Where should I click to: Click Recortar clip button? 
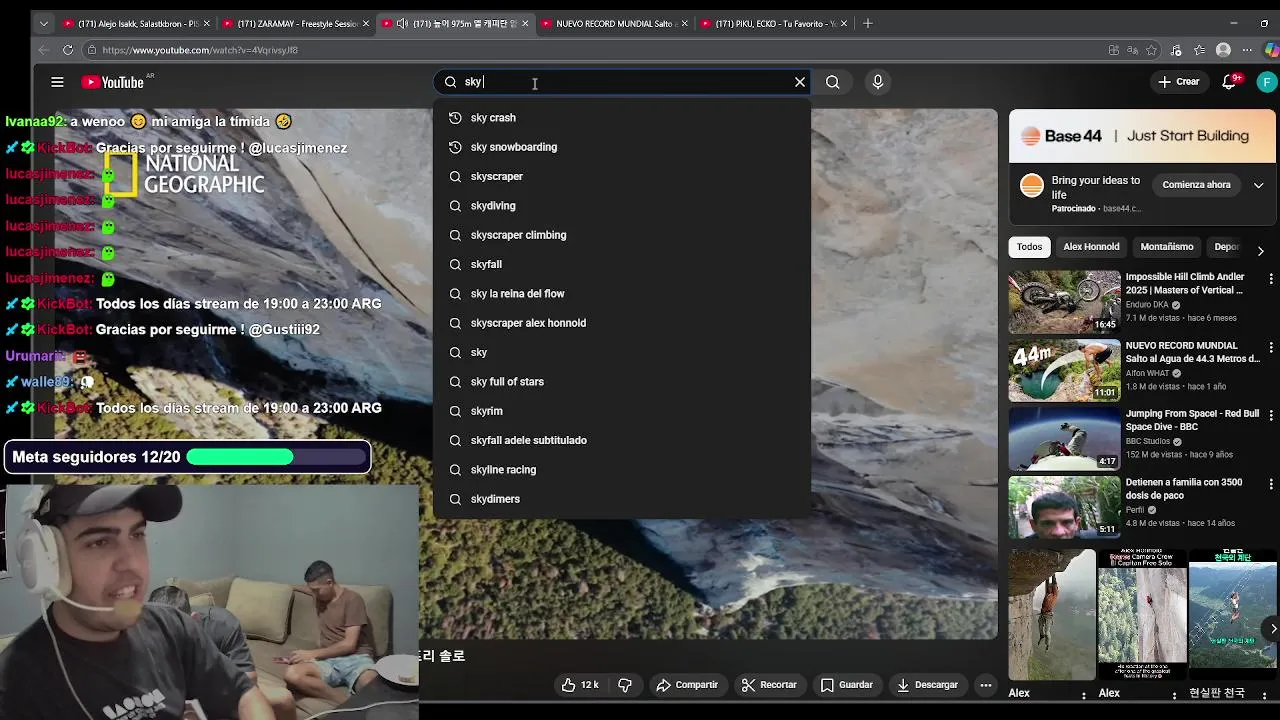pos(768,685)
